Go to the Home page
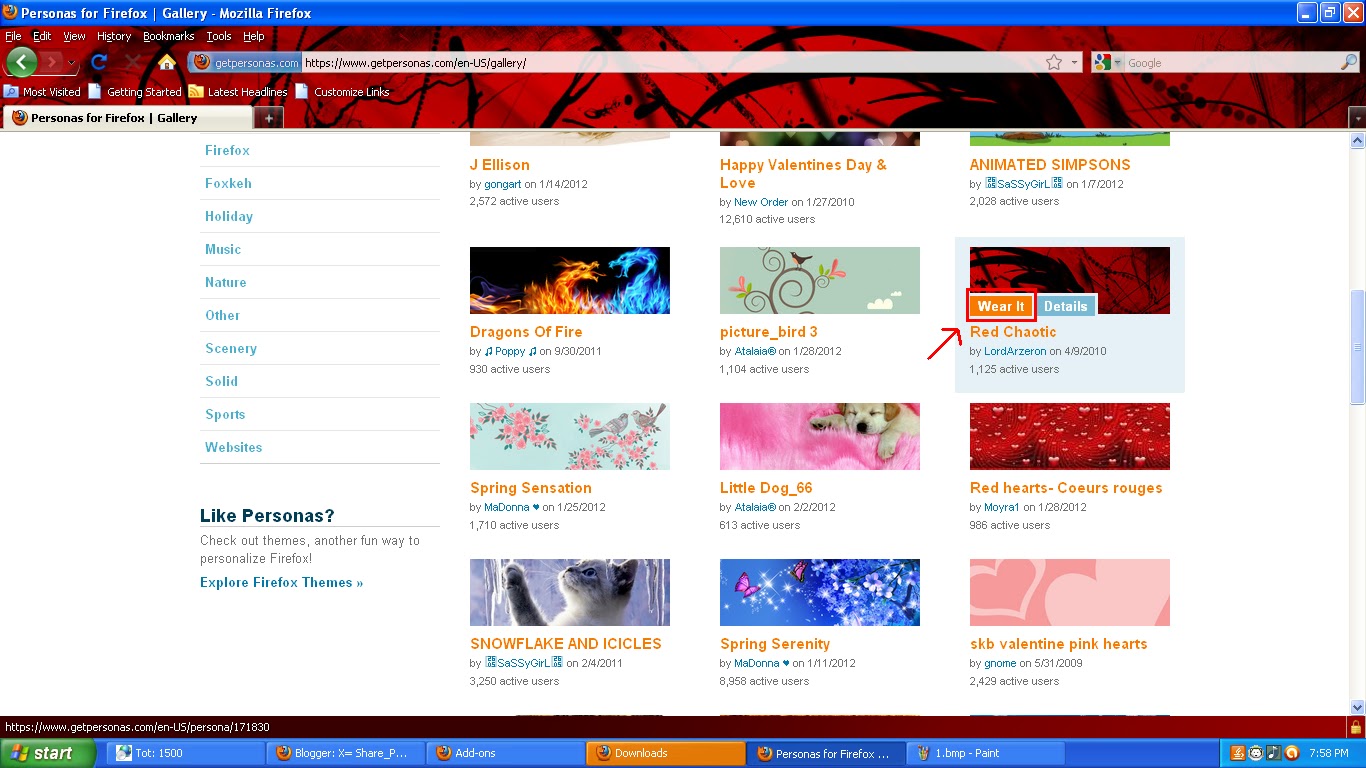 click(167, 62)
